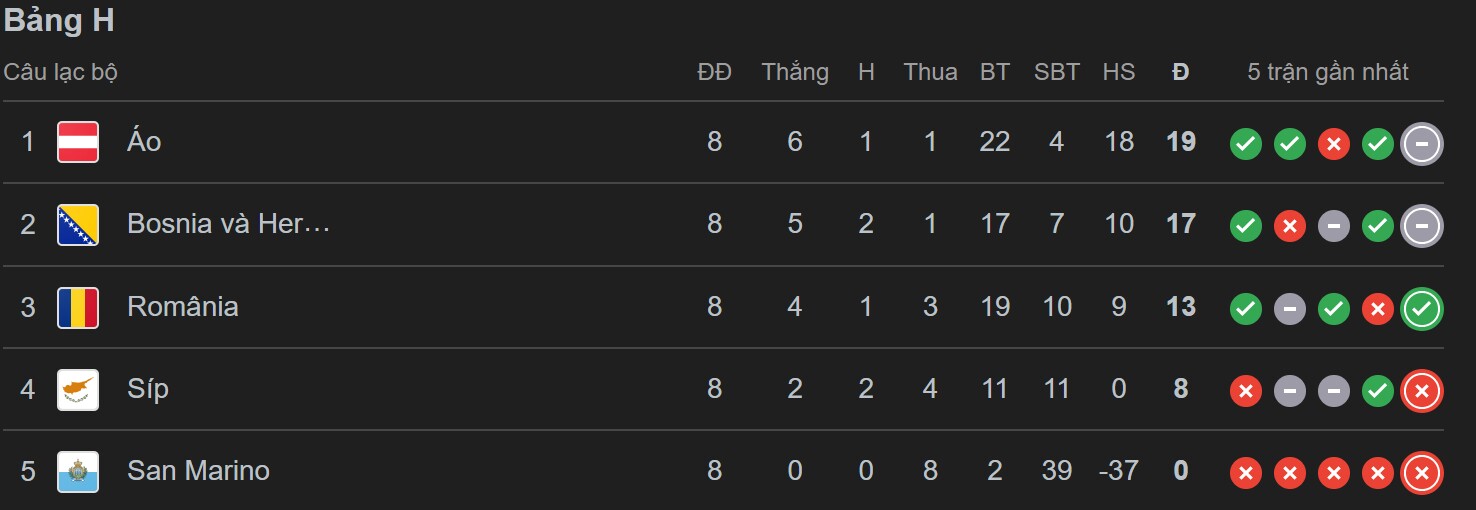Click Áo's red loss result icon

[x=1333, y=144]
